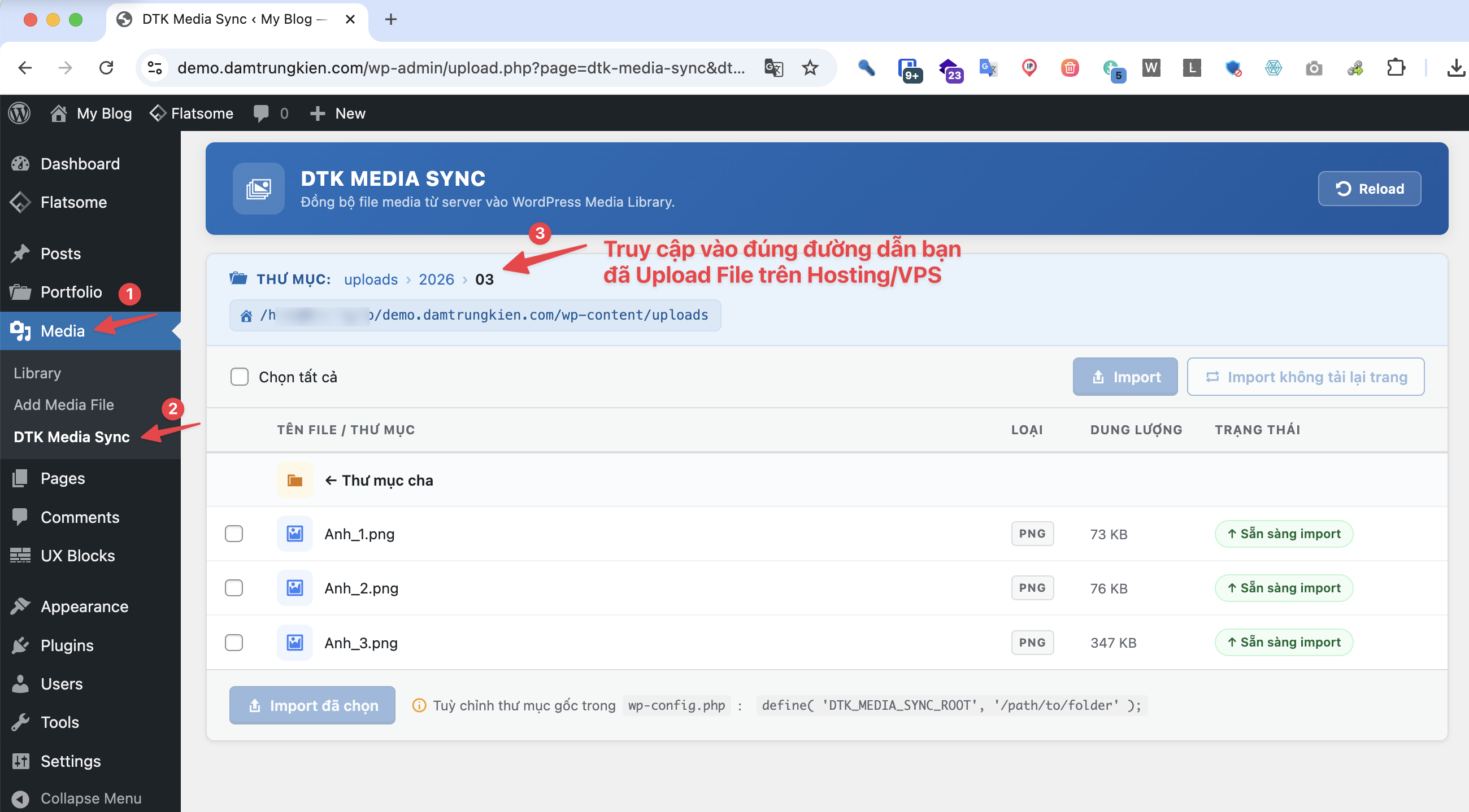The height and width of the screenshot is (812, 1469).
Task: Click the Plugins sidebar icon
Action: [20, 645]
